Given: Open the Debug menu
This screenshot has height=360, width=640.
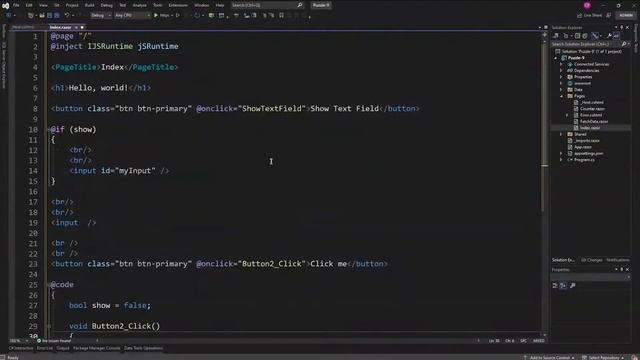Looking at the screenshot, I should click(107, 5).
